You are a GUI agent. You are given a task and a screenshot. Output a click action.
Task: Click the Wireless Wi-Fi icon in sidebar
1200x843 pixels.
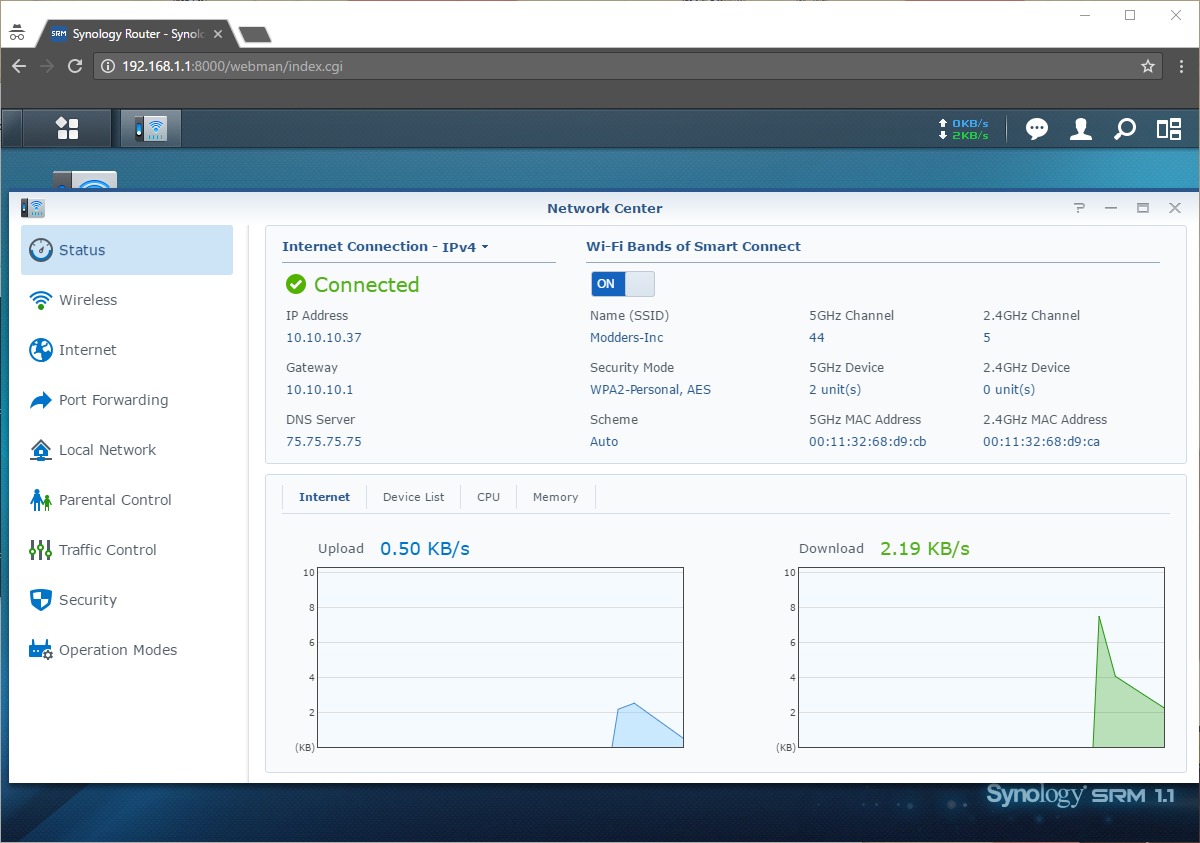pos(41,300)
